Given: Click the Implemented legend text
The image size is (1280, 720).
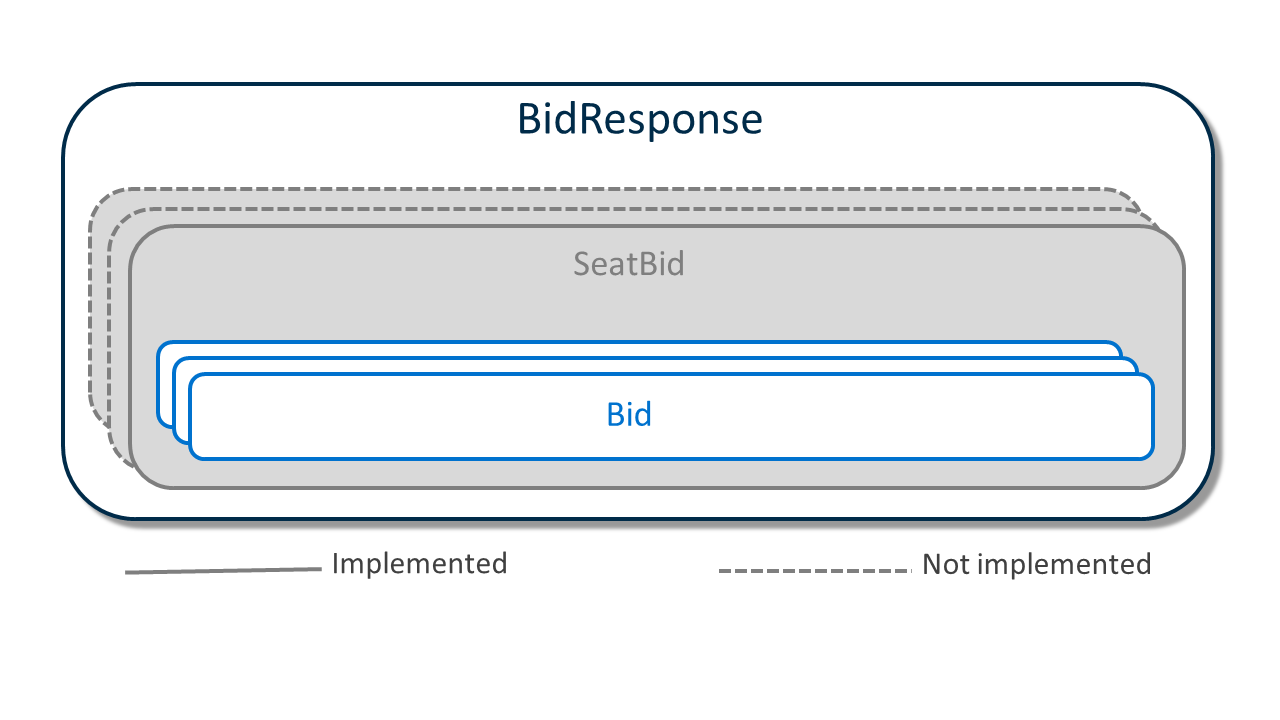Looking at the screenshot, I should point(419,563).
